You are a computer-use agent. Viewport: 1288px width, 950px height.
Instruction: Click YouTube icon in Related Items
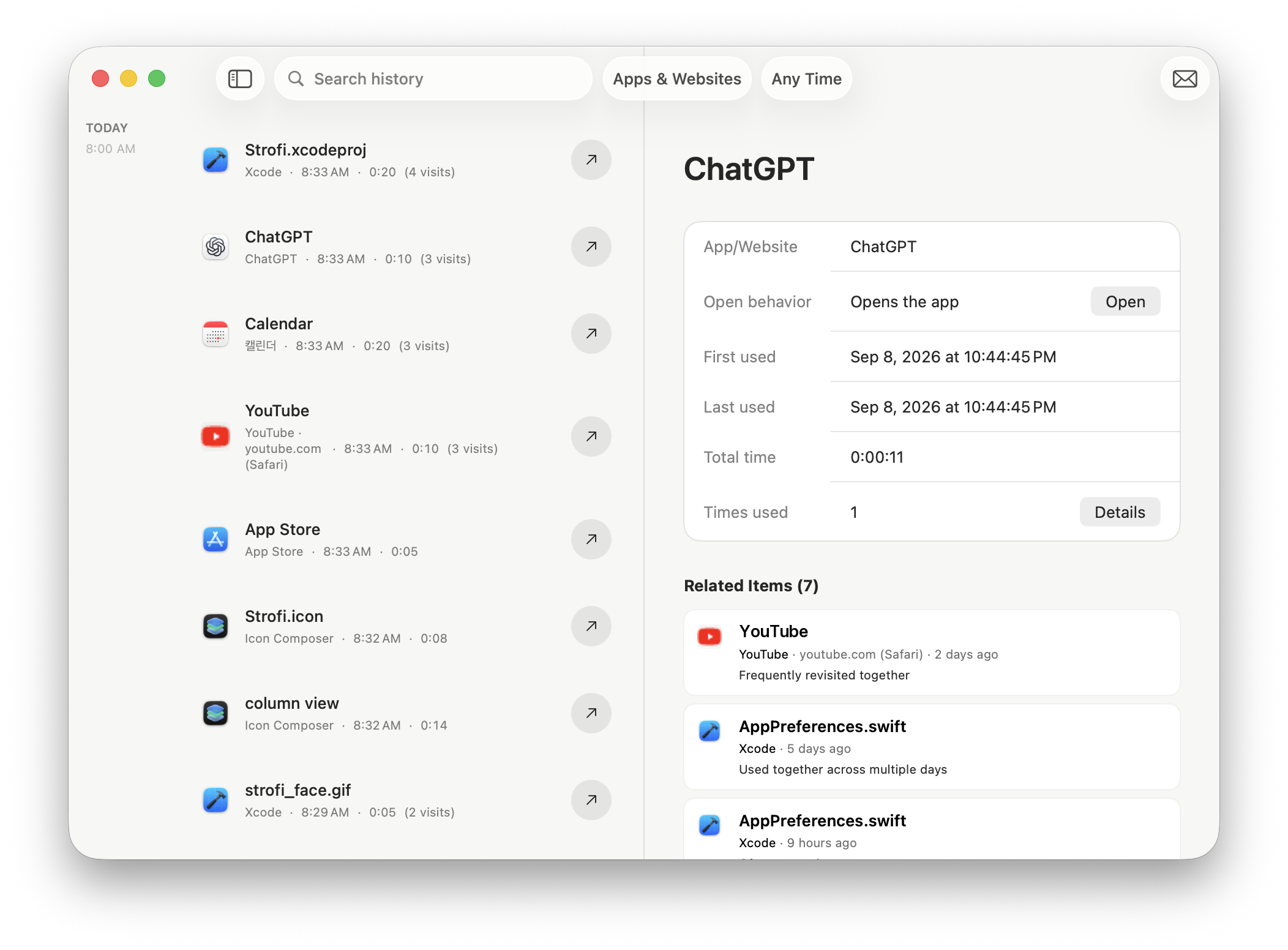point(710,637)
